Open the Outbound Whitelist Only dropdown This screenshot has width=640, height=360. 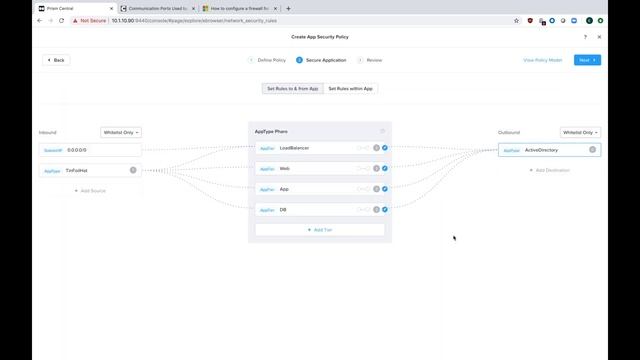click(x=580, y=132)
